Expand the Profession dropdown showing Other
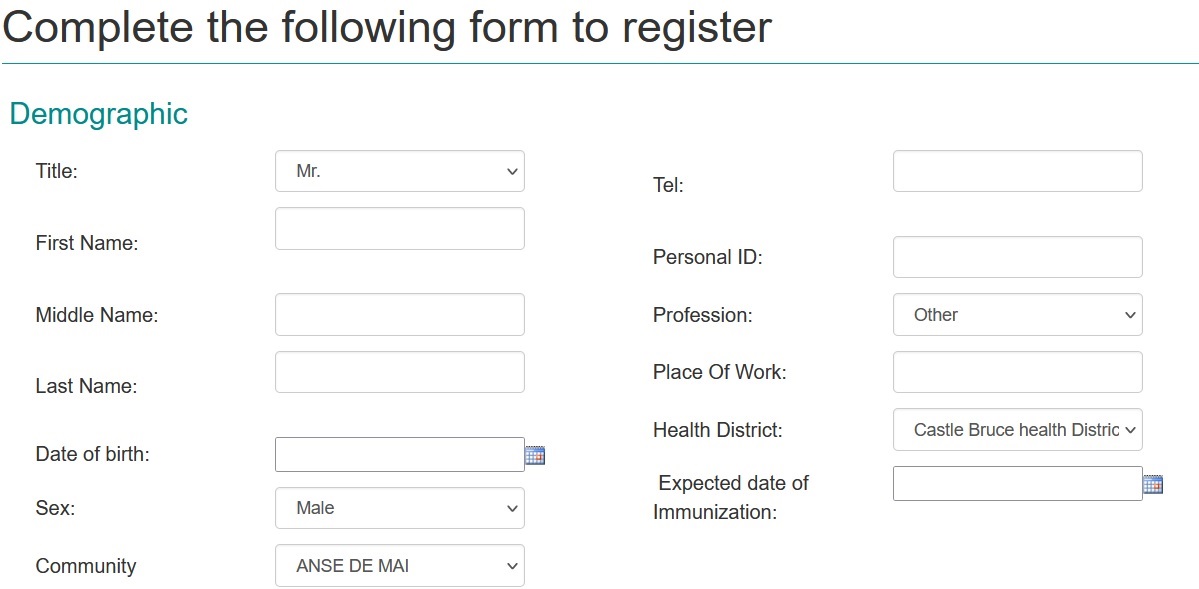Viewport: 1199px width, 589px height. (1017, 315)
